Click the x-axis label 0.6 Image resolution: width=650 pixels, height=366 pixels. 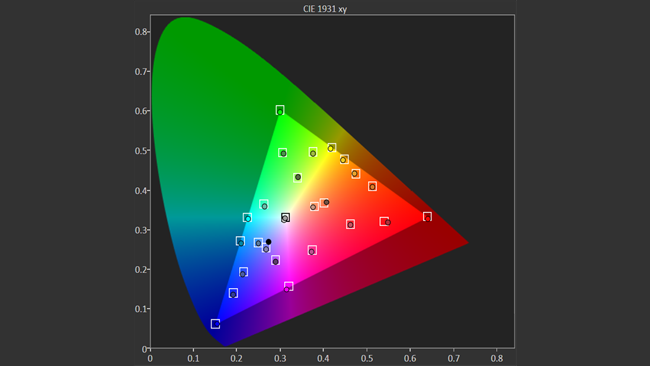410,358
